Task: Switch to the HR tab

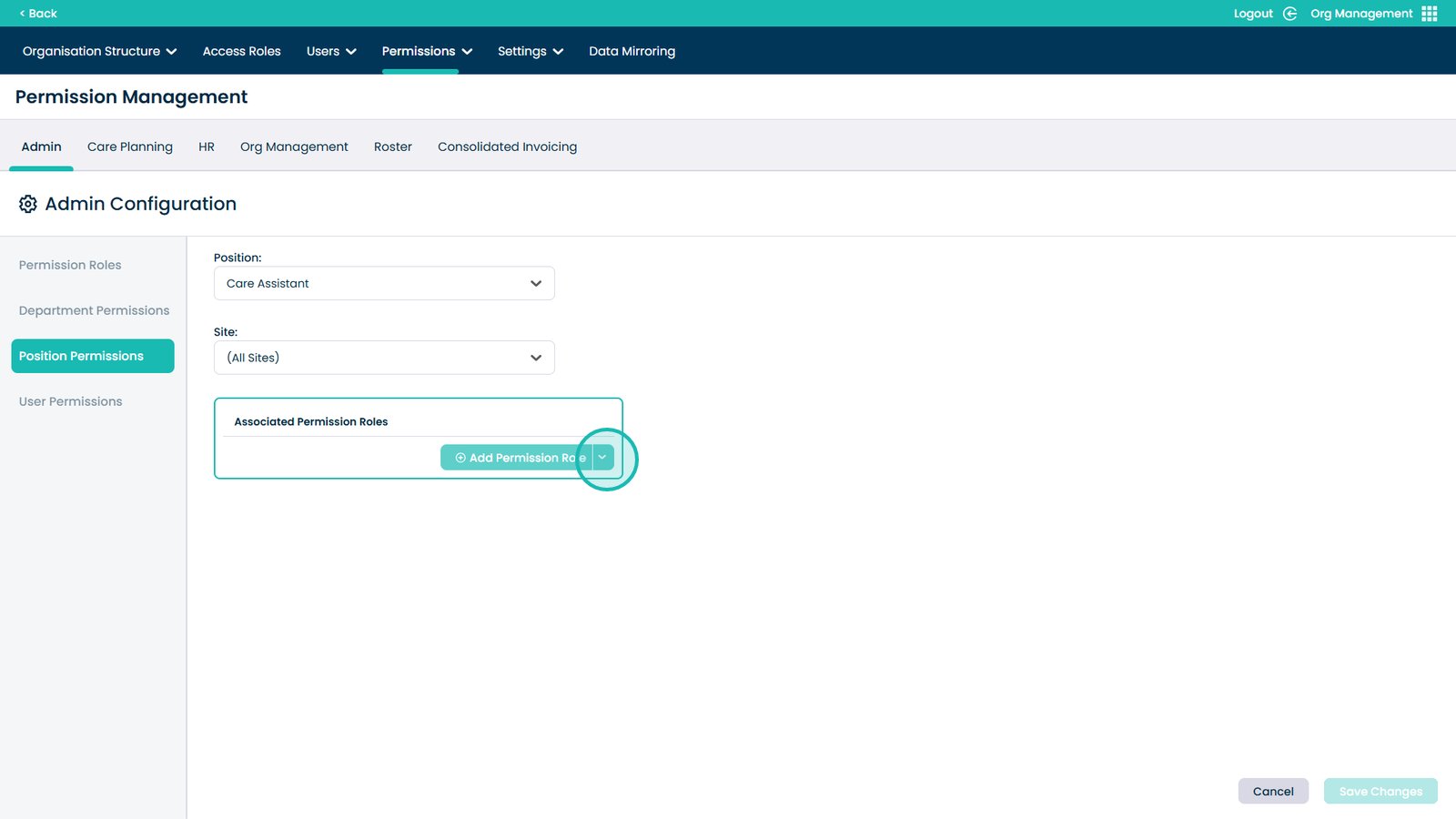Action: pos(207,147)
